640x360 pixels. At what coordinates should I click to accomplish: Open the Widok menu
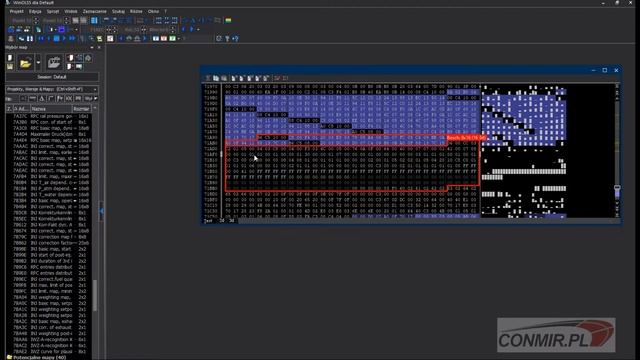(x=71, y=11)
